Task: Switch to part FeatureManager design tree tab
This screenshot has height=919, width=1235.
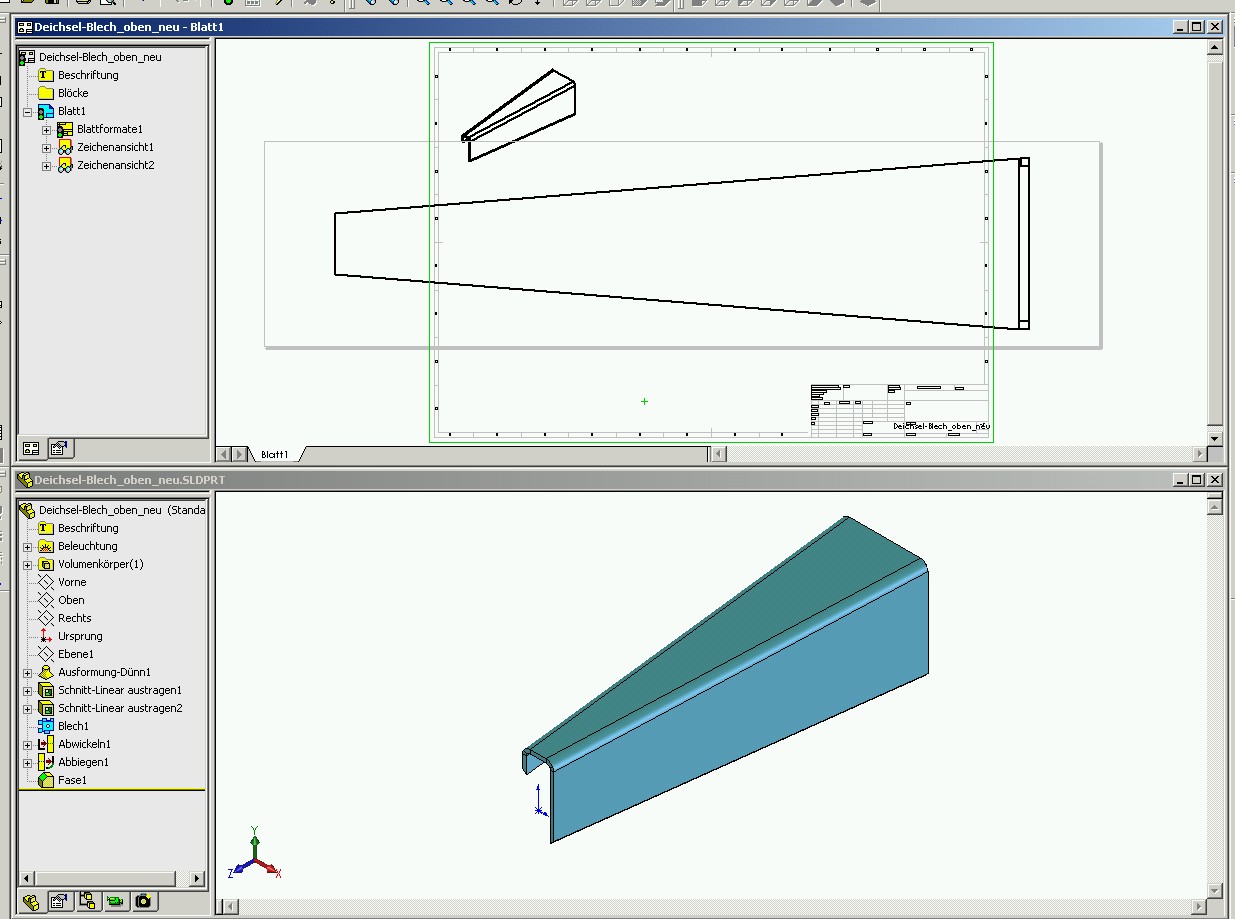Action: coord(31,901)
